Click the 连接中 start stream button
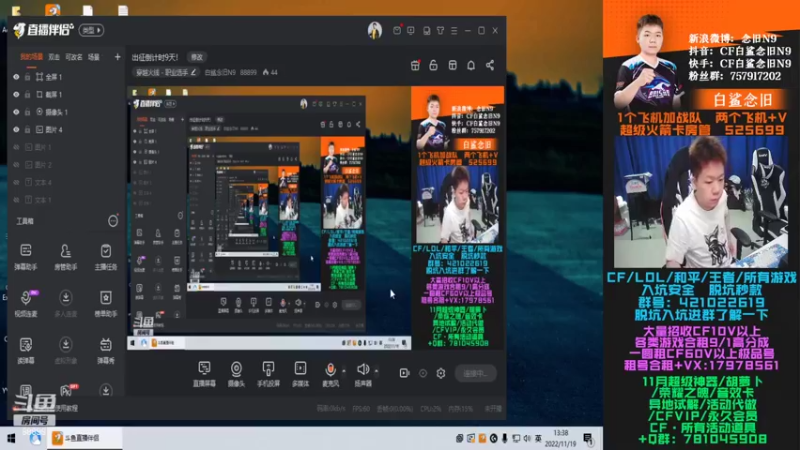The width and height of the screenshot is (800, 450). tap(476, 373)
